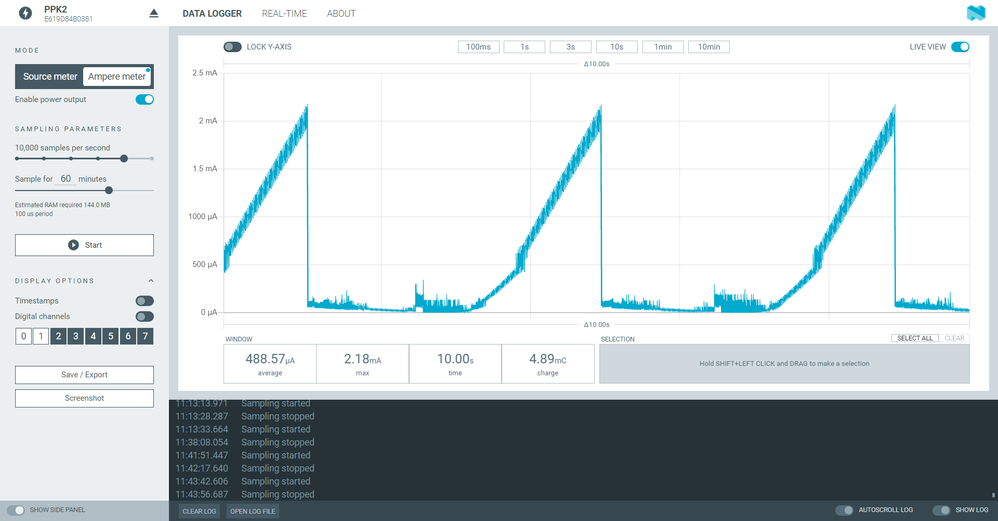
Task: Open the Real-Time tab
Action: click(284, 13)
